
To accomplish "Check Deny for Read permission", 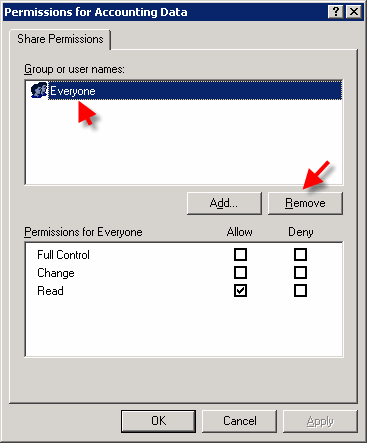I will click(x=300, y=291).
